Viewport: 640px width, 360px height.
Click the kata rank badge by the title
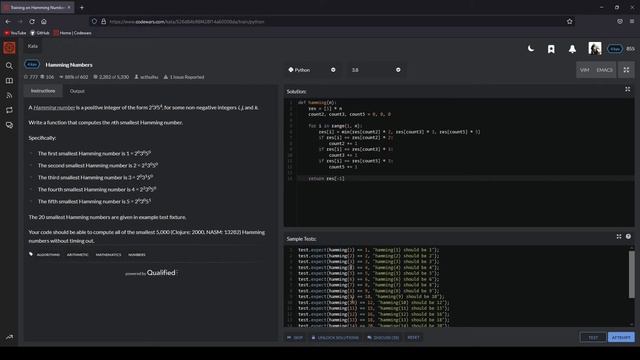[32, 64]
